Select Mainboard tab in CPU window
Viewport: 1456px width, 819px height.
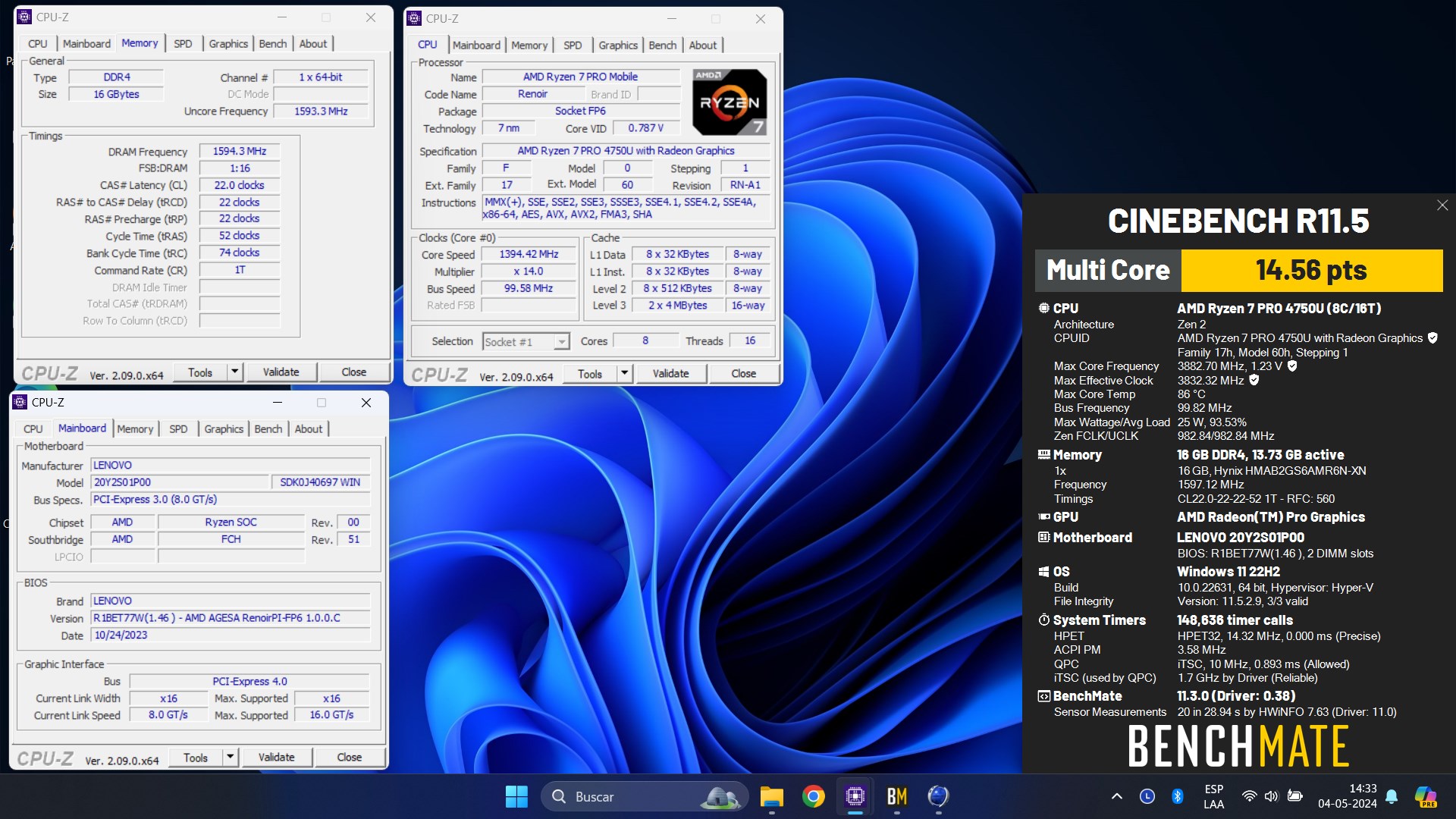[476, 45]
